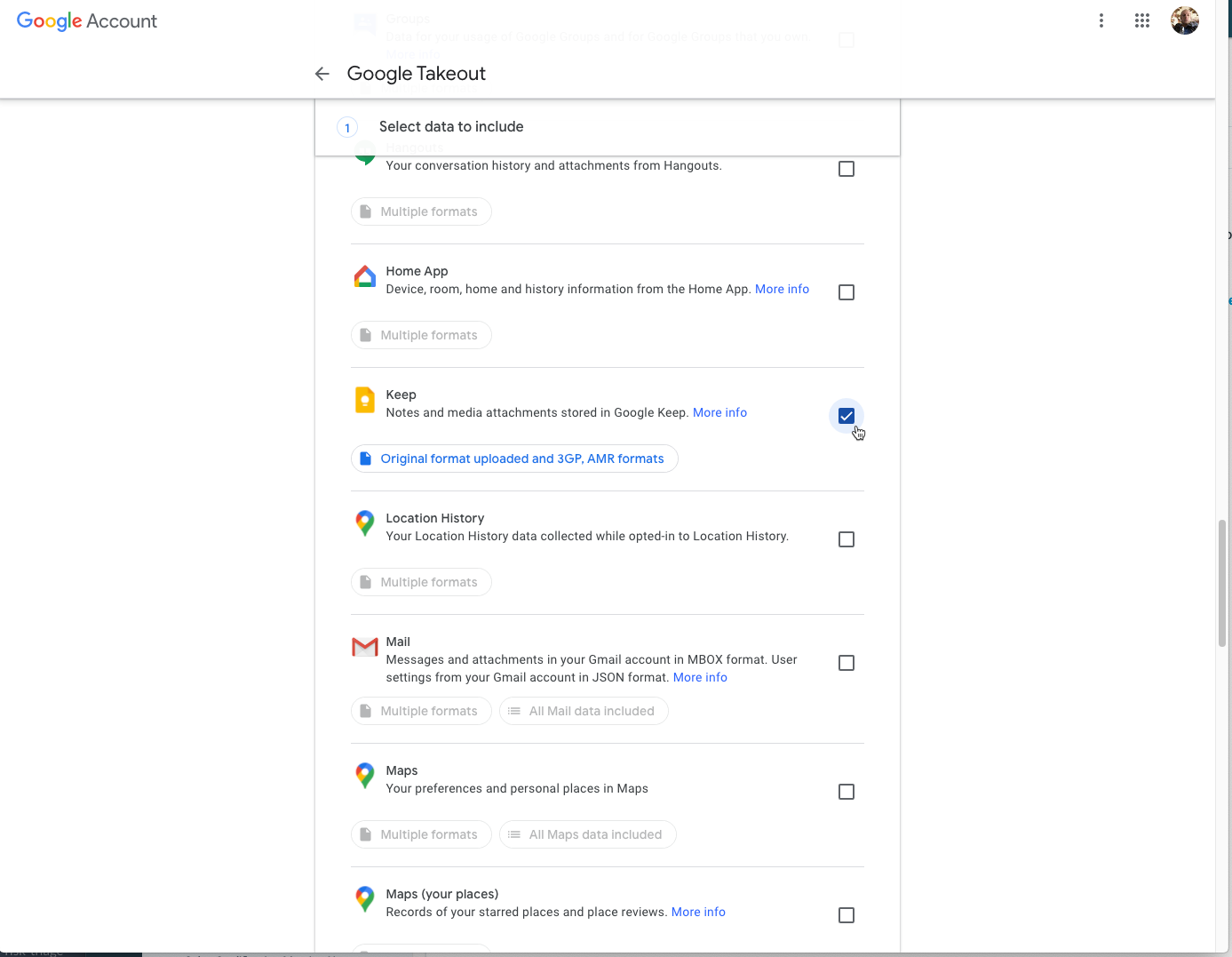Uncheck the Keep checkbox

pos(847,416)
